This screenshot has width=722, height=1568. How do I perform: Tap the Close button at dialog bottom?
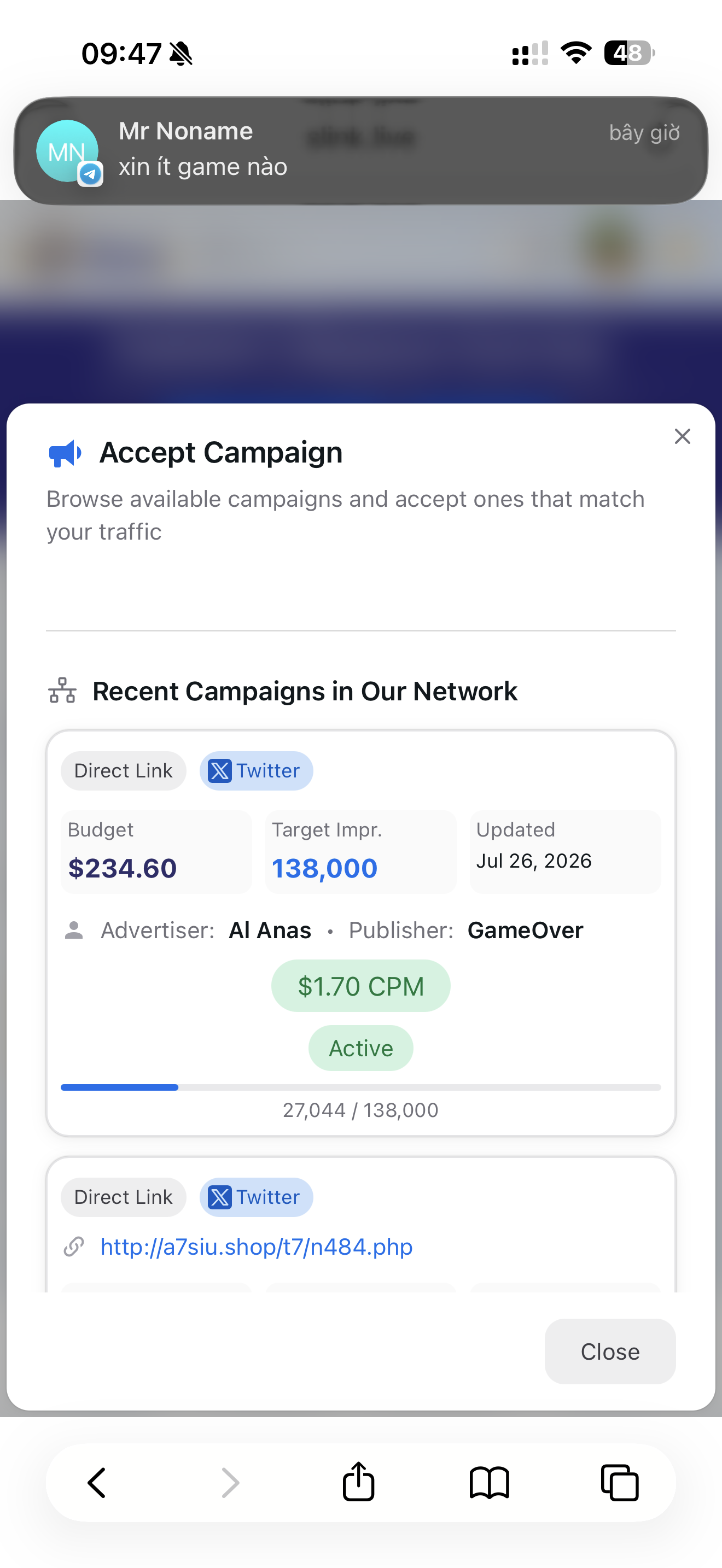pos(610,1351)
